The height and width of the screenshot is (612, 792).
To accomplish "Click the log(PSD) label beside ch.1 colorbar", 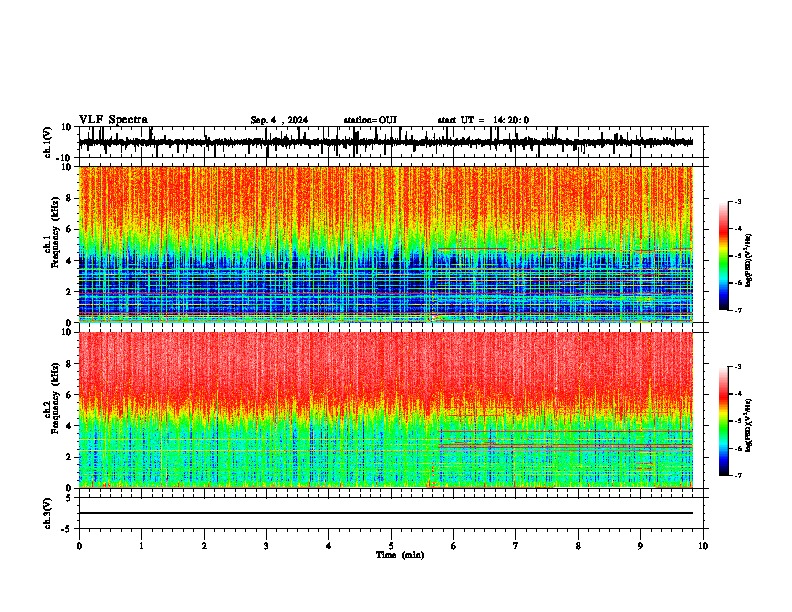I will 749,261.
